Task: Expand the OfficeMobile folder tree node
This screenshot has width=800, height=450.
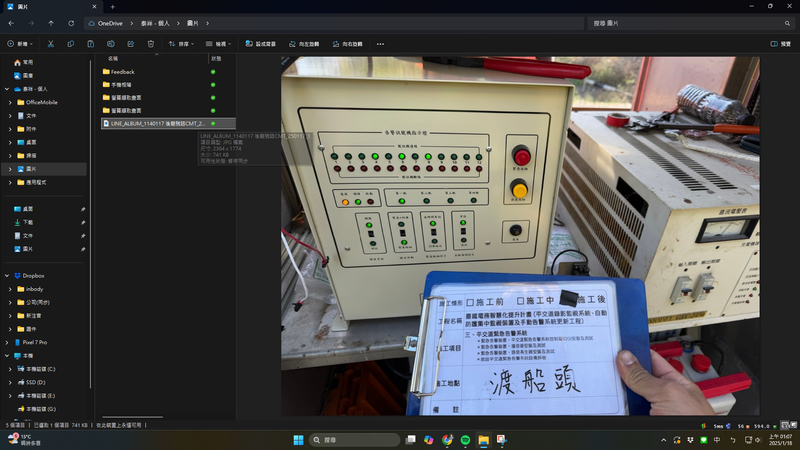Action: 9,102
